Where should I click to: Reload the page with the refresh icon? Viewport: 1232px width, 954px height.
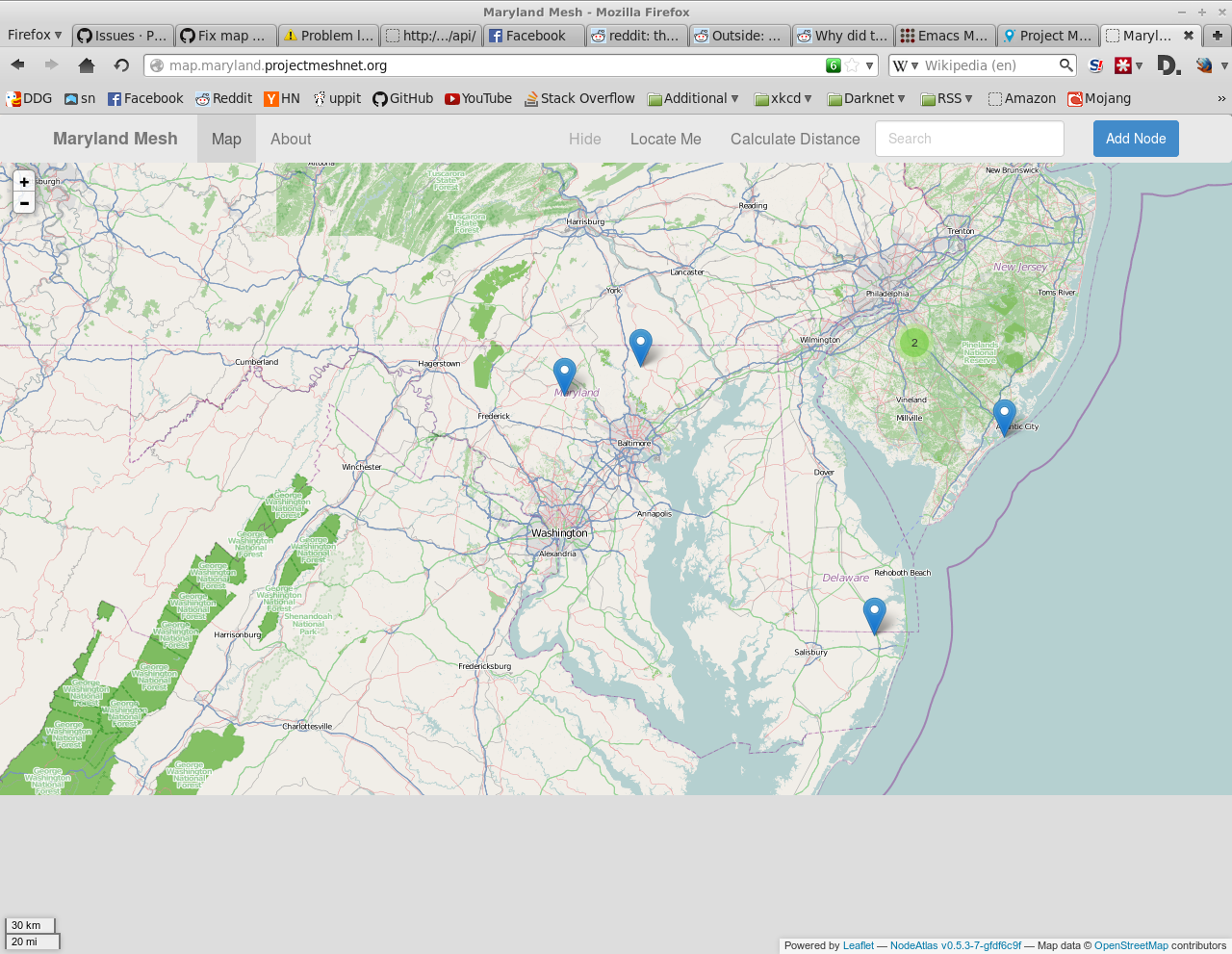pos(121,64)
